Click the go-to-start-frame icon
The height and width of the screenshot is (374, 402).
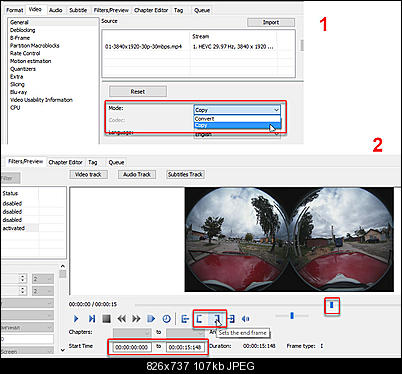(x=185, y=319)
